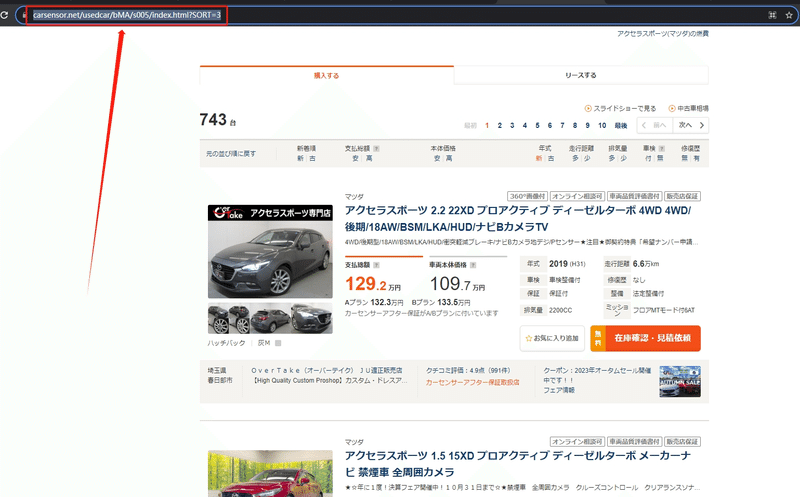The width and height of the screenshot is (800, 497).
Task: Sort 本体価格 by 高 (highest)
Action: coord(449,159)
